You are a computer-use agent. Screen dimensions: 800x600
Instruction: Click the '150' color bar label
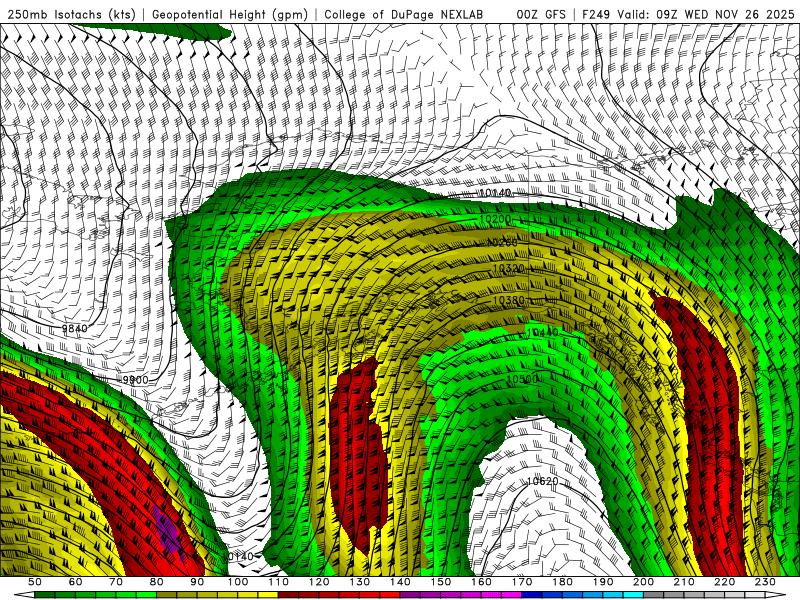[441, 582]
